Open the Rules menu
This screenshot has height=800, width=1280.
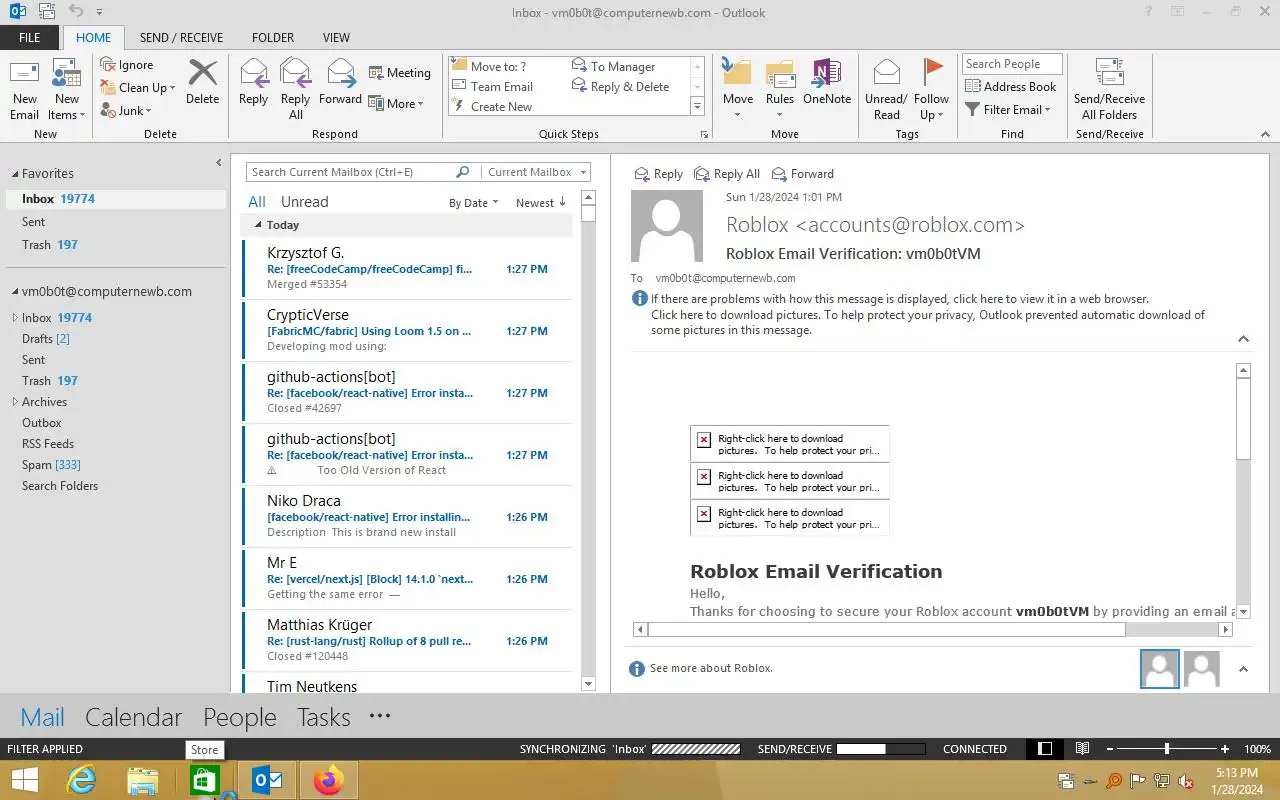tap(780, 90)
